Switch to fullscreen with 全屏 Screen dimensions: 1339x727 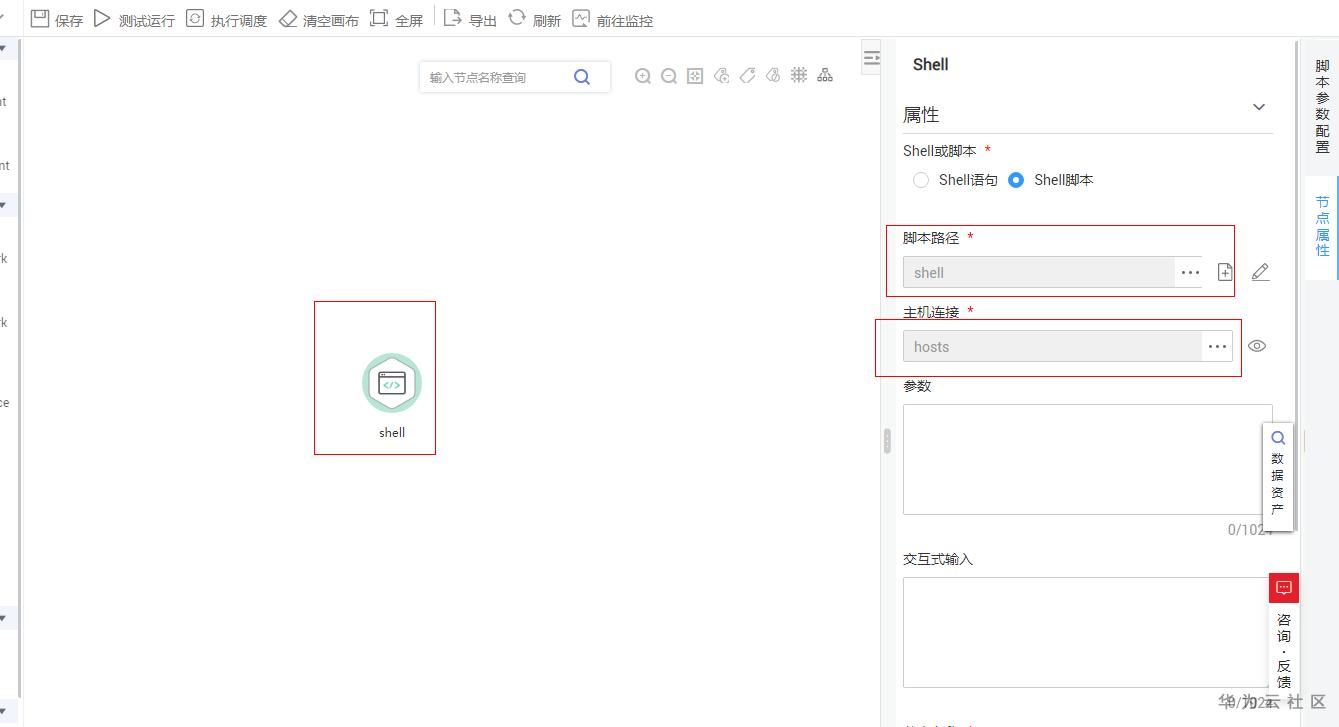tap(396, 19)
